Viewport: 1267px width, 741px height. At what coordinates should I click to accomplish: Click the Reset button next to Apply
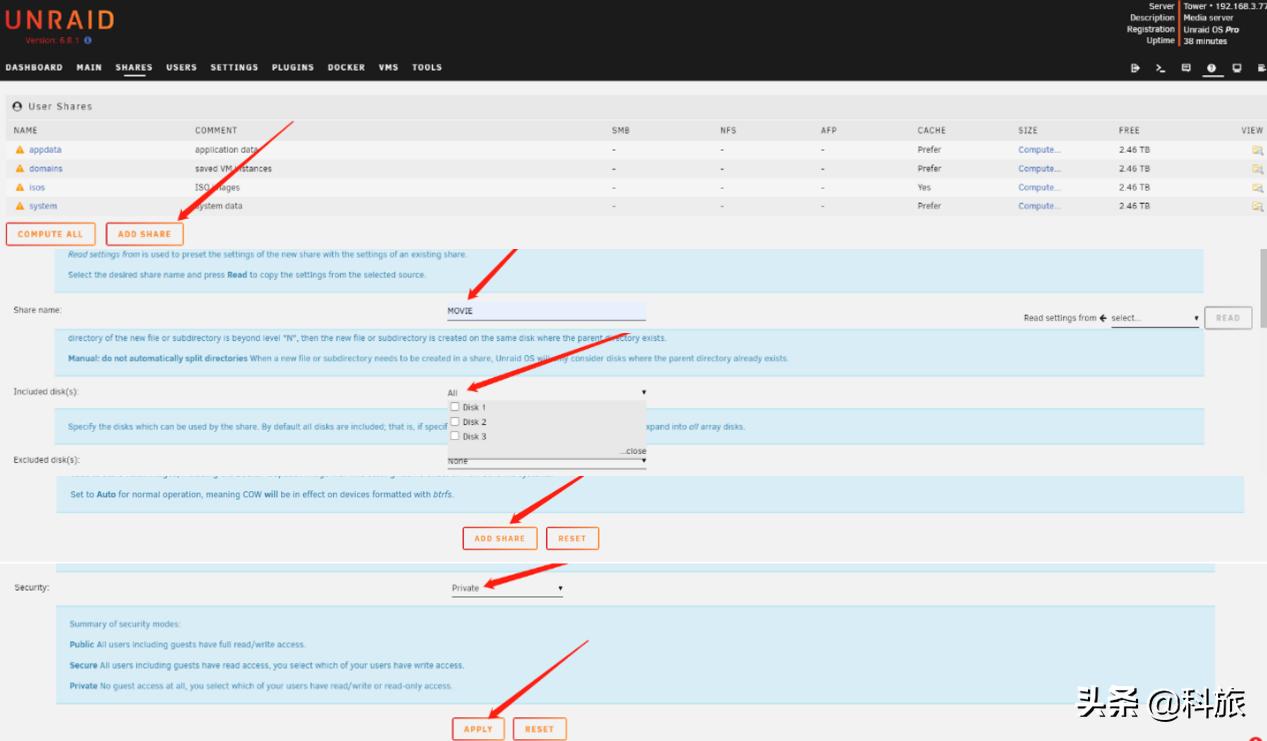(x=540, y=729)
